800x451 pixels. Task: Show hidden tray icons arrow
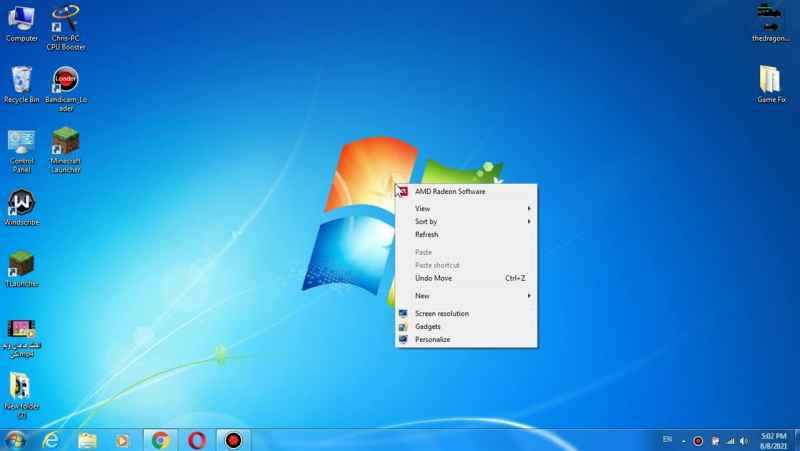(x=684, y=441)
